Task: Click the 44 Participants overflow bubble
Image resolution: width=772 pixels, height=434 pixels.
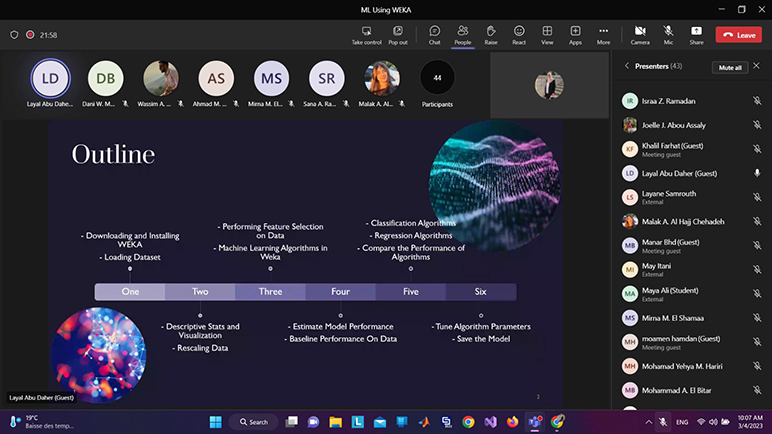Action: point(437,78)
